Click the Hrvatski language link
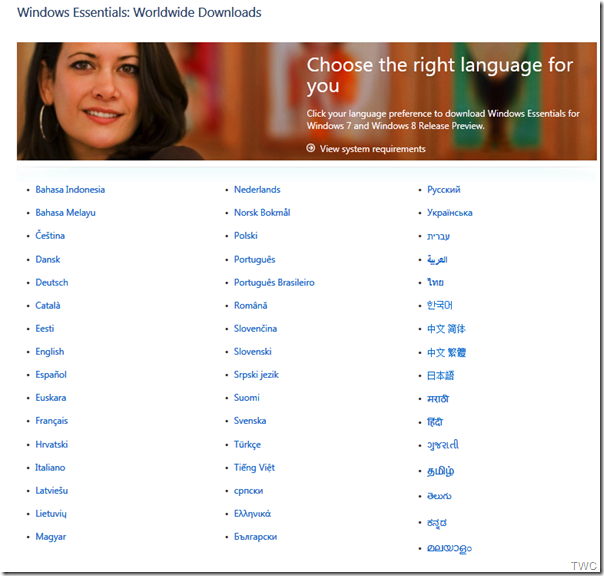Screen dimensions: 604x576 pos(52,445)
